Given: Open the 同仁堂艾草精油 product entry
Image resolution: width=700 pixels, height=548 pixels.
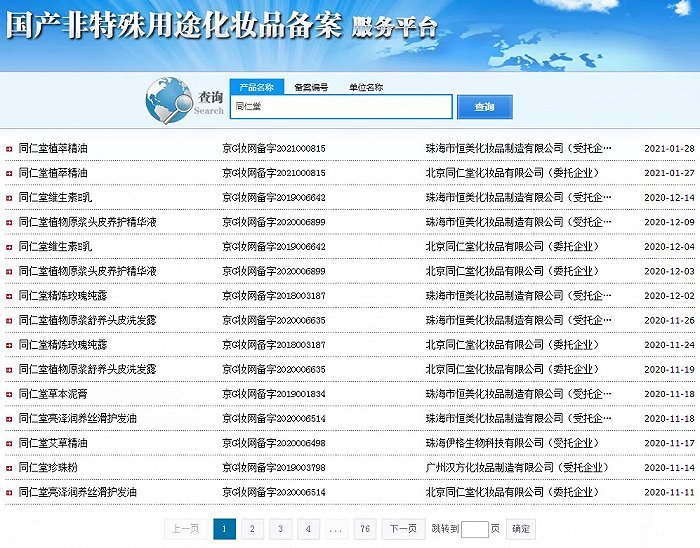Looking at the screenshot, I should pyautogui.click(x=53, y=444).
